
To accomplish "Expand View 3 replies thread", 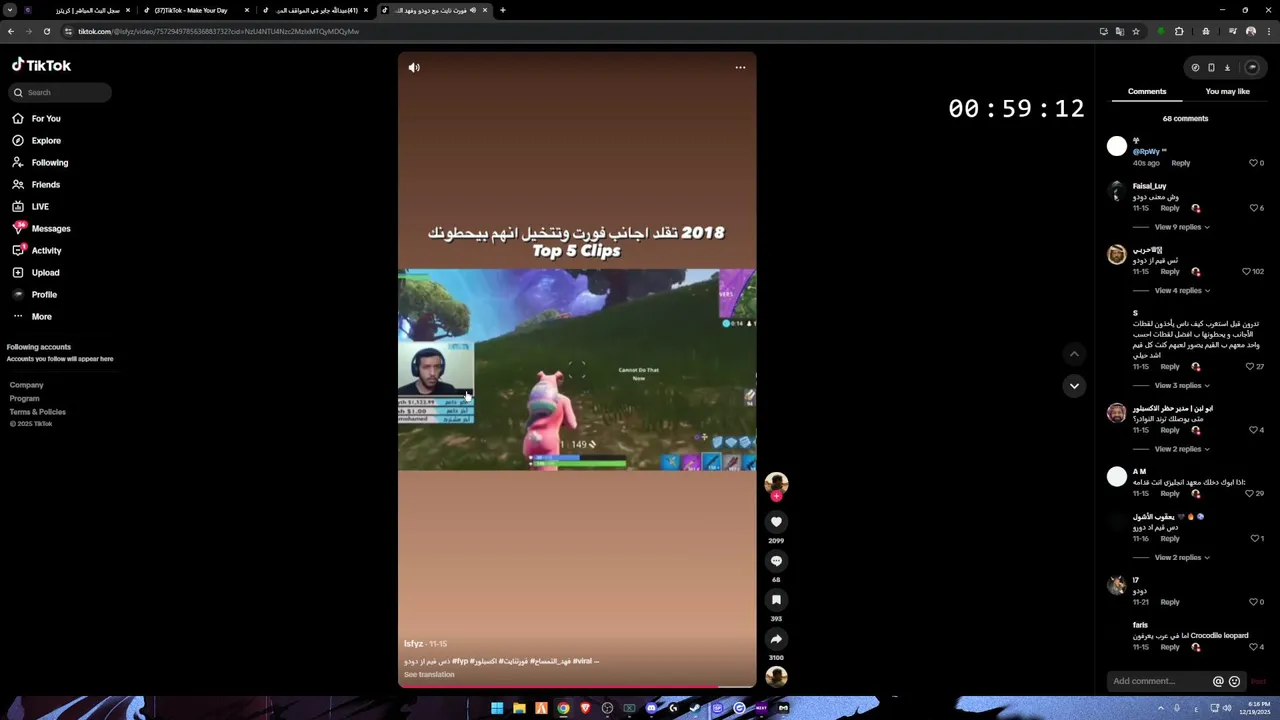I will tap(1182, 386).
